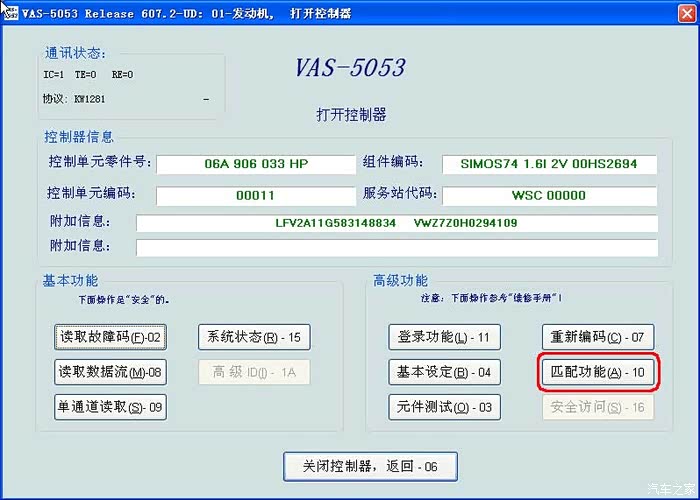This screenshot has width=700, height=500.
Task: Choose 重新编码 -07 button
Action: [x=599, y=338]
